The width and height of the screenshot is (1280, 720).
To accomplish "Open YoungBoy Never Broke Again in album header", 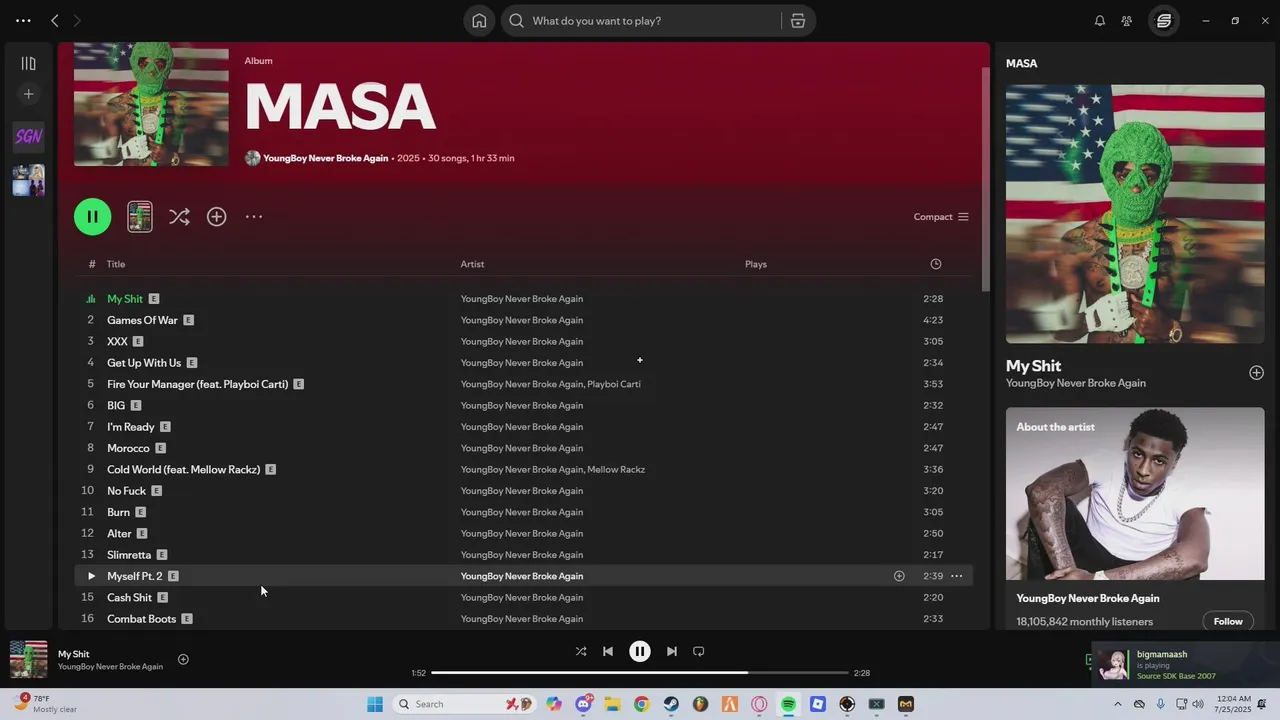I will pyautogui.click(x=325, y=158).
